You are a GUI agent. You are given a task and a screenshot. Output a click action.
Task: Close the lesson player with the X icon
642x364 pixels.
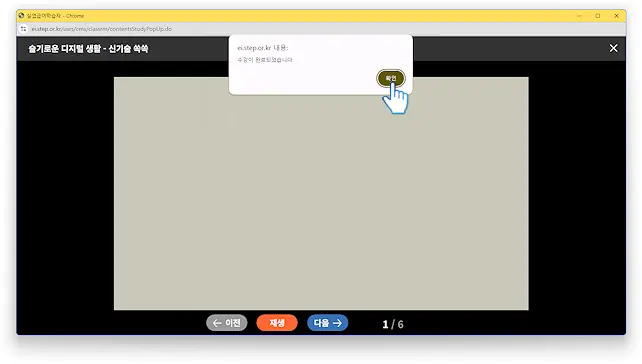point(613,48)
